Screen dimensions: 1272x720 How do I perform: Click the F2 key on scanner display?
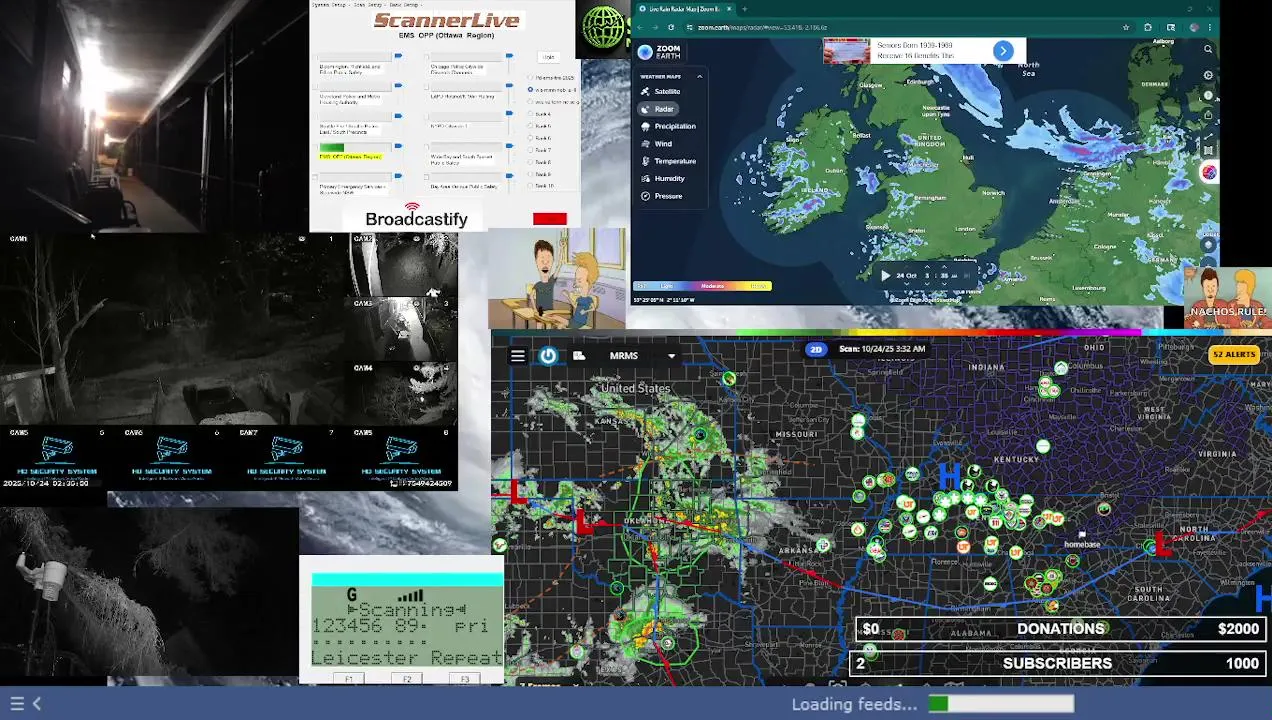click(x=407, y=679)
